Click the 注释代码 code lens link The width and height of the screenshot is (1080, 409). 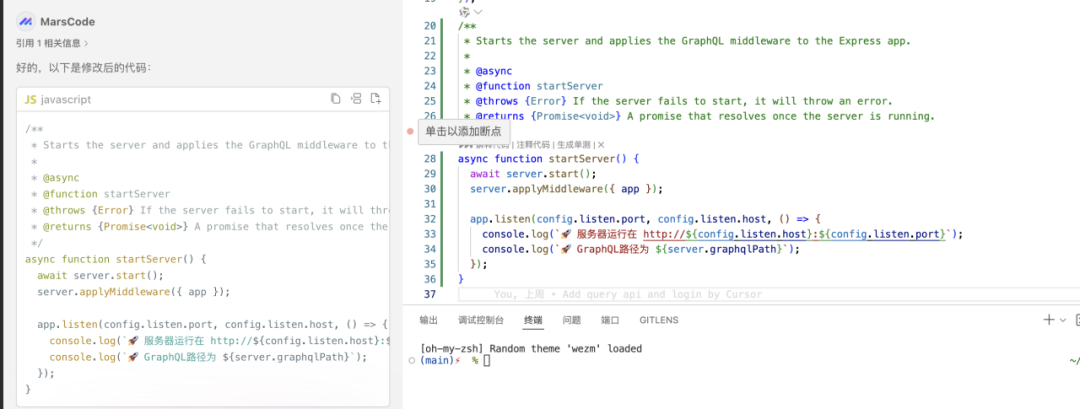point(533,145)
